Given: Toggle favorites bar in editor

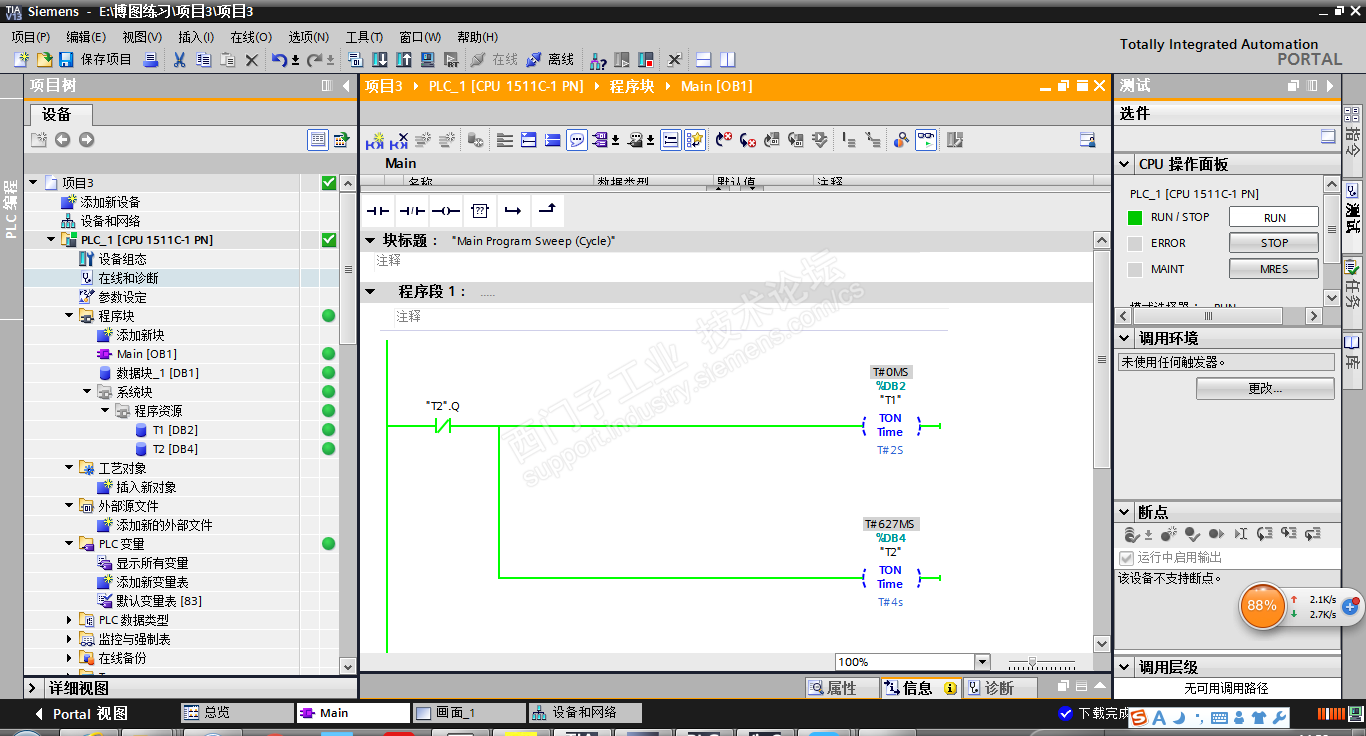Looking at the screenshot, I should (695, 140).
